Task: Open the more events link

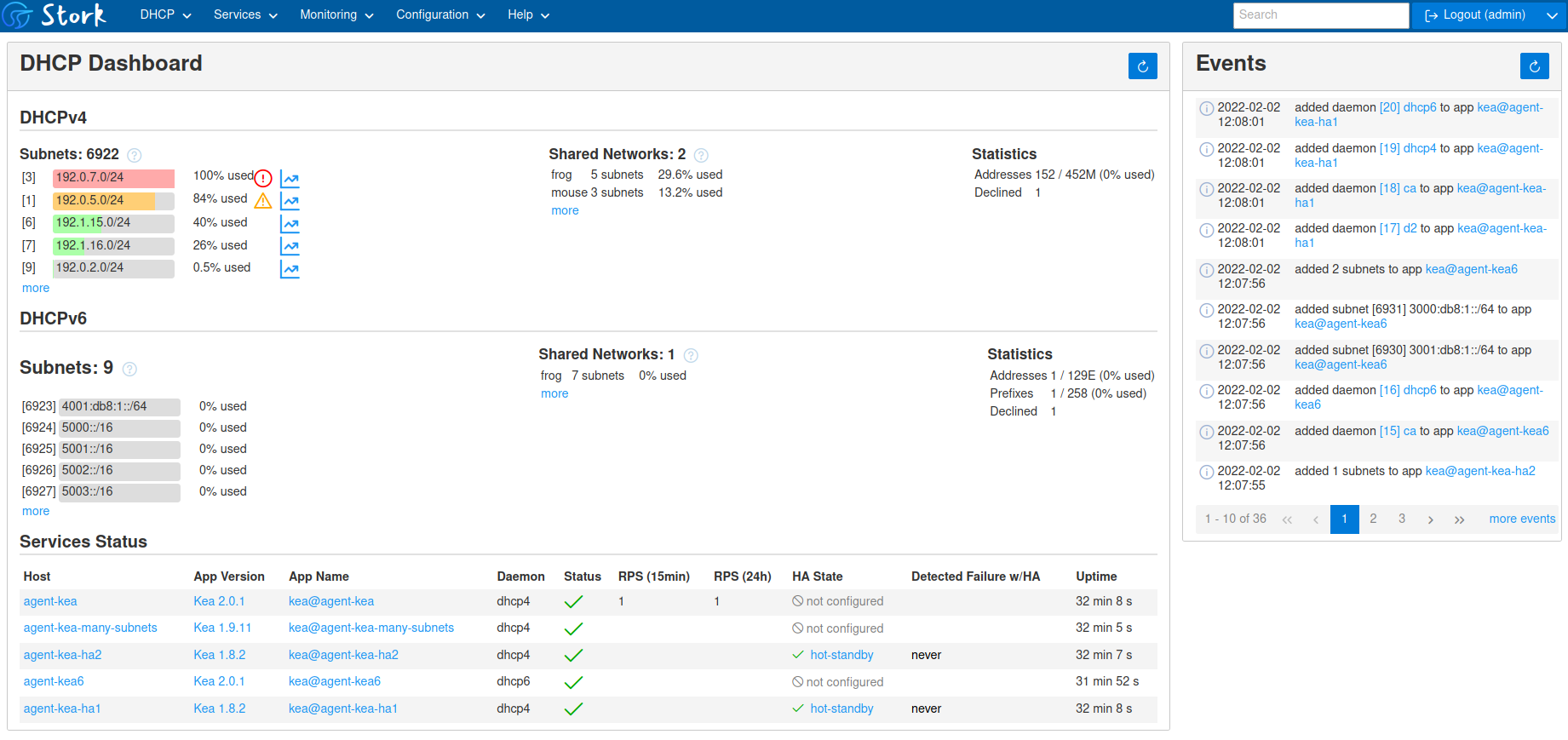Action: click(1522, 519)
